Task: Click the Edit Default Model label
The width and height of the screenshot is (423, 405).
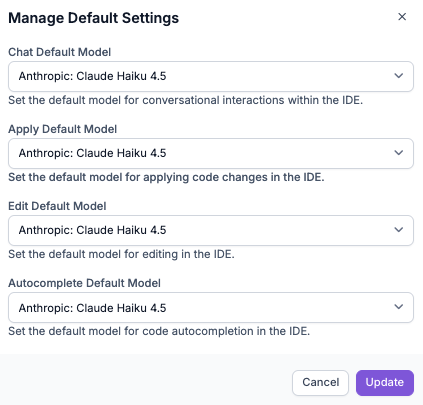Action: tap(57, 206)
